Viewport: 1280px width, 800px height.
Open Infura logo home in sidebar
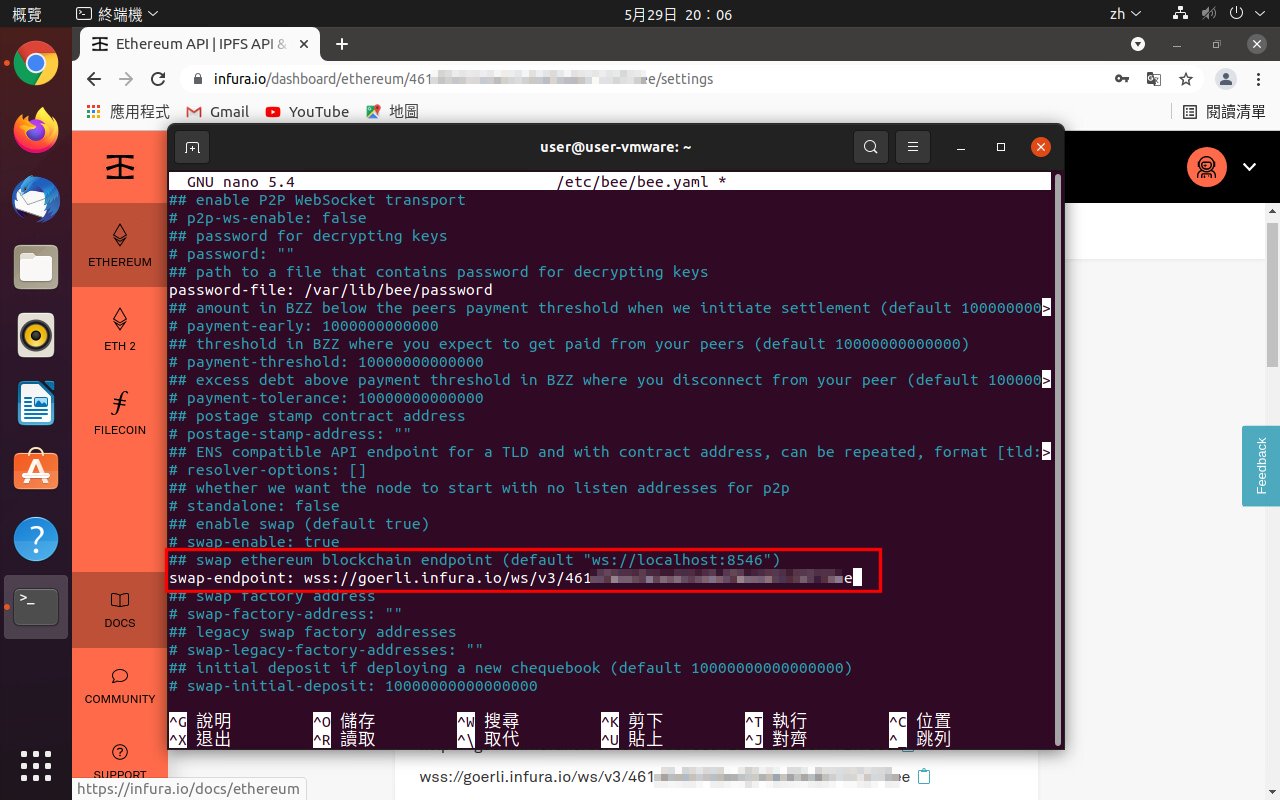pyautogui.click(x=120, y=168)
